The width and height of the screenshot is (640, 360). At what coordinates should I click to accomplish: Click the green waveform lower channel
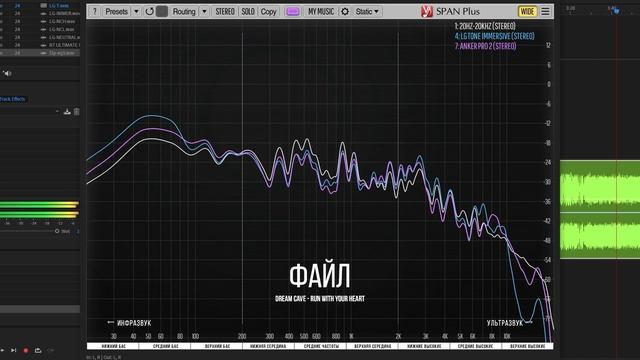coord(600,236)
